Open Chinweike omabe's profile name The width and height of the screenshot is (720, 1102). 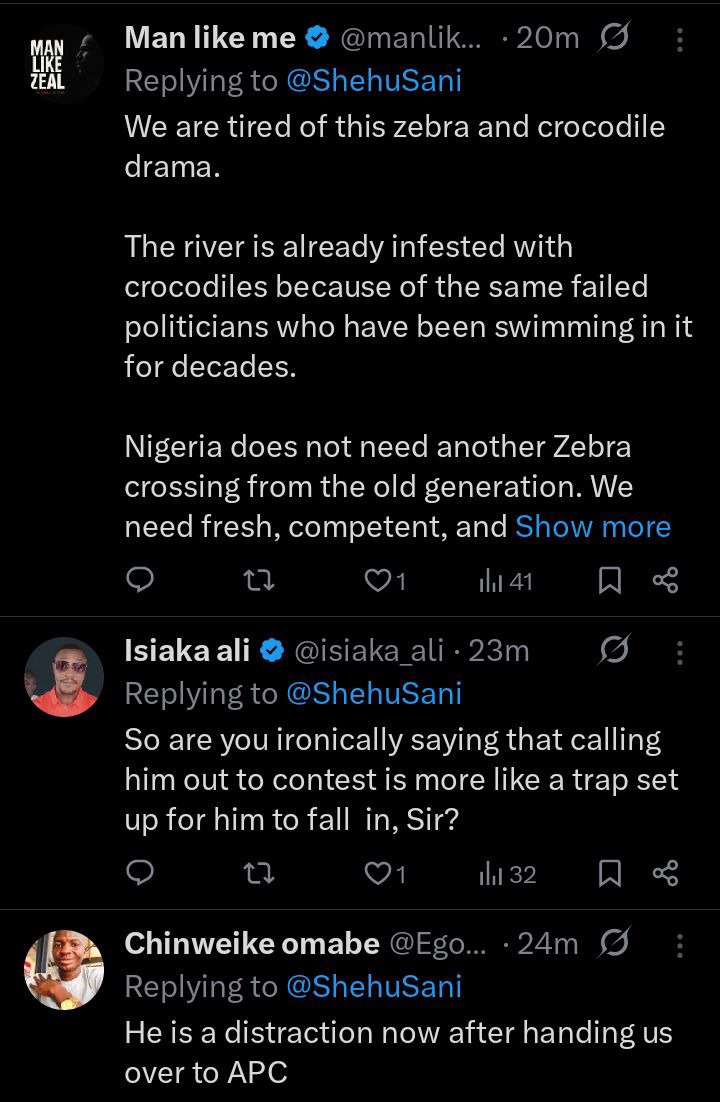coord(252,943)
